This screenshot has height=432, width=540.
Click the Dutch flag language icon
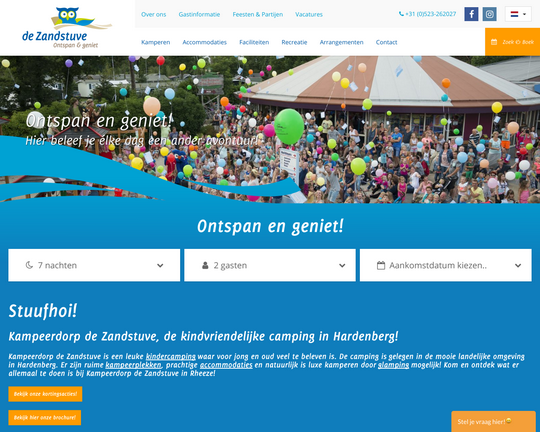514,14
